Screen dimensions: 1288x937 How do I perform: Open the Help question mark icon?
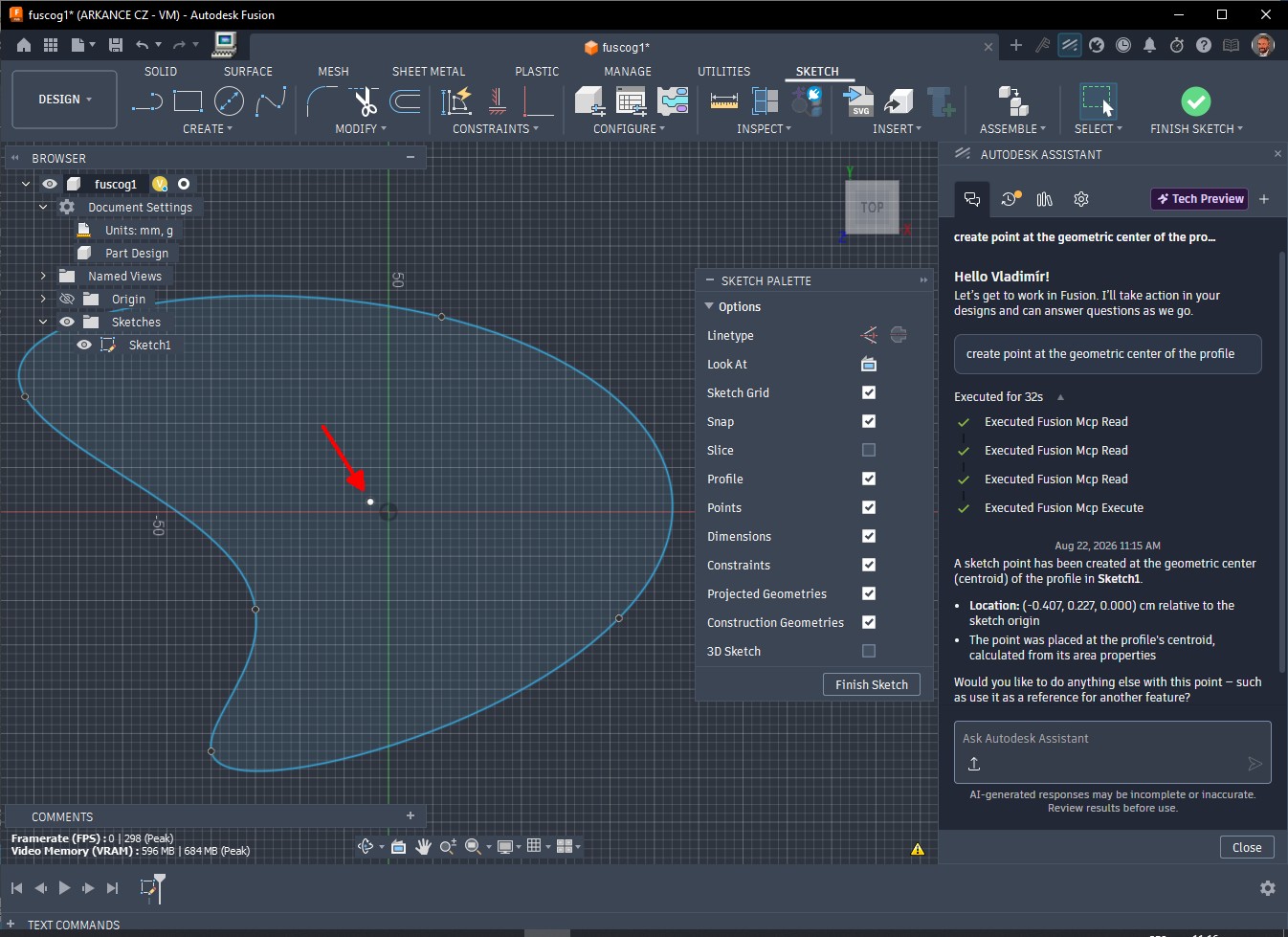coord(1204,45)
